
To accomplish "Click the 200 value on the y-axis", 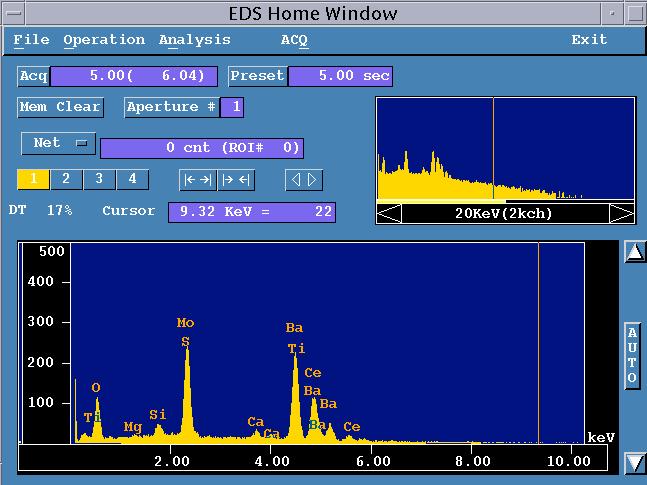I will [x=40, y=363].
